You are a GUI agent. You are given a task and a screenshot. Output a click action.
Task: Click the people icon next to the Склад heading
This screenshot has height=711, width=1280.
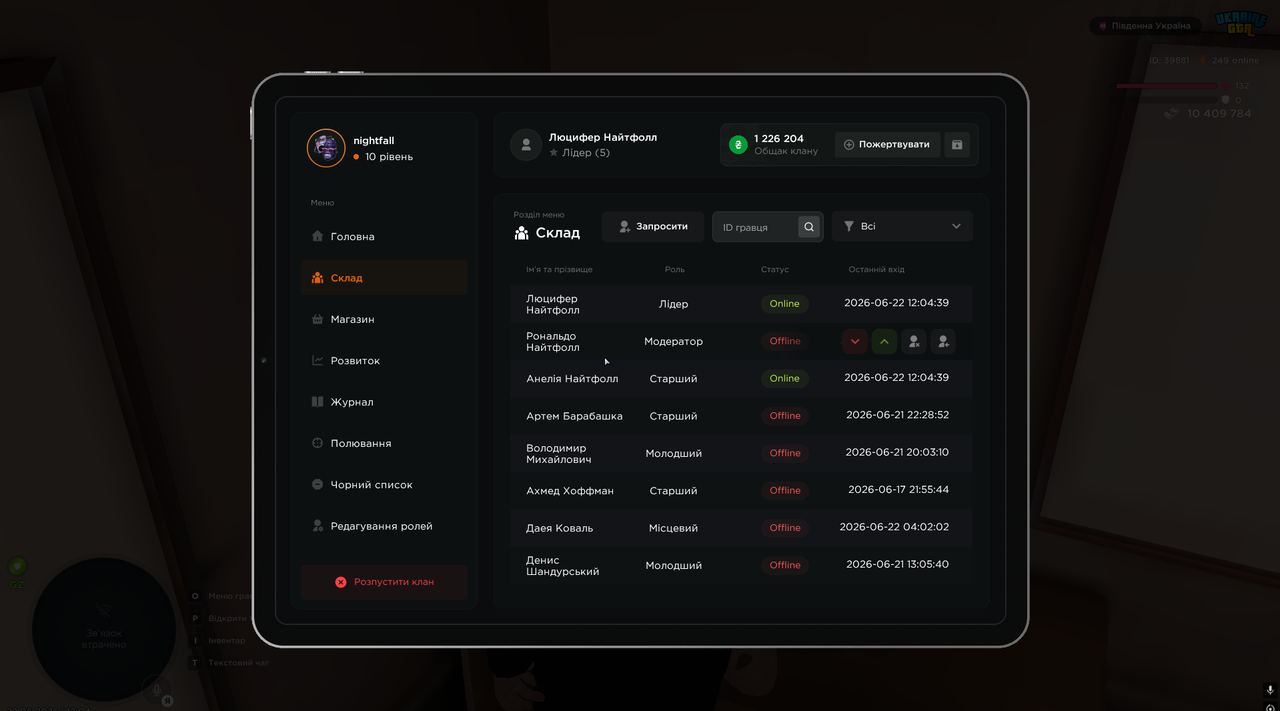[x=521, y=233]
